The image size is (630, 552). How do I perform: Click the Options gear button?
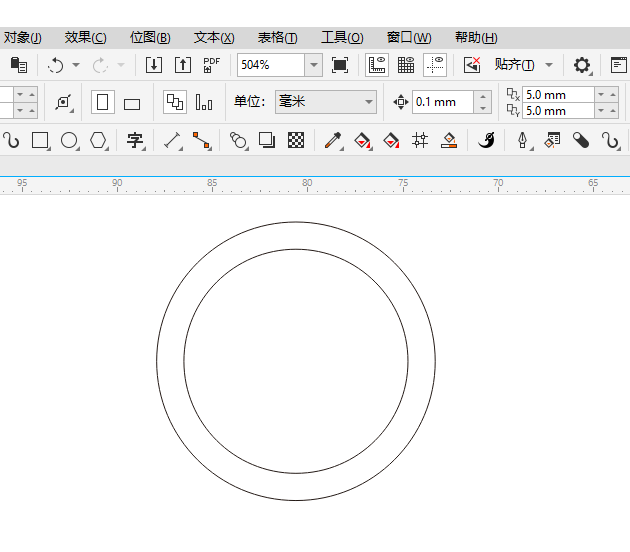click(581, 65)
